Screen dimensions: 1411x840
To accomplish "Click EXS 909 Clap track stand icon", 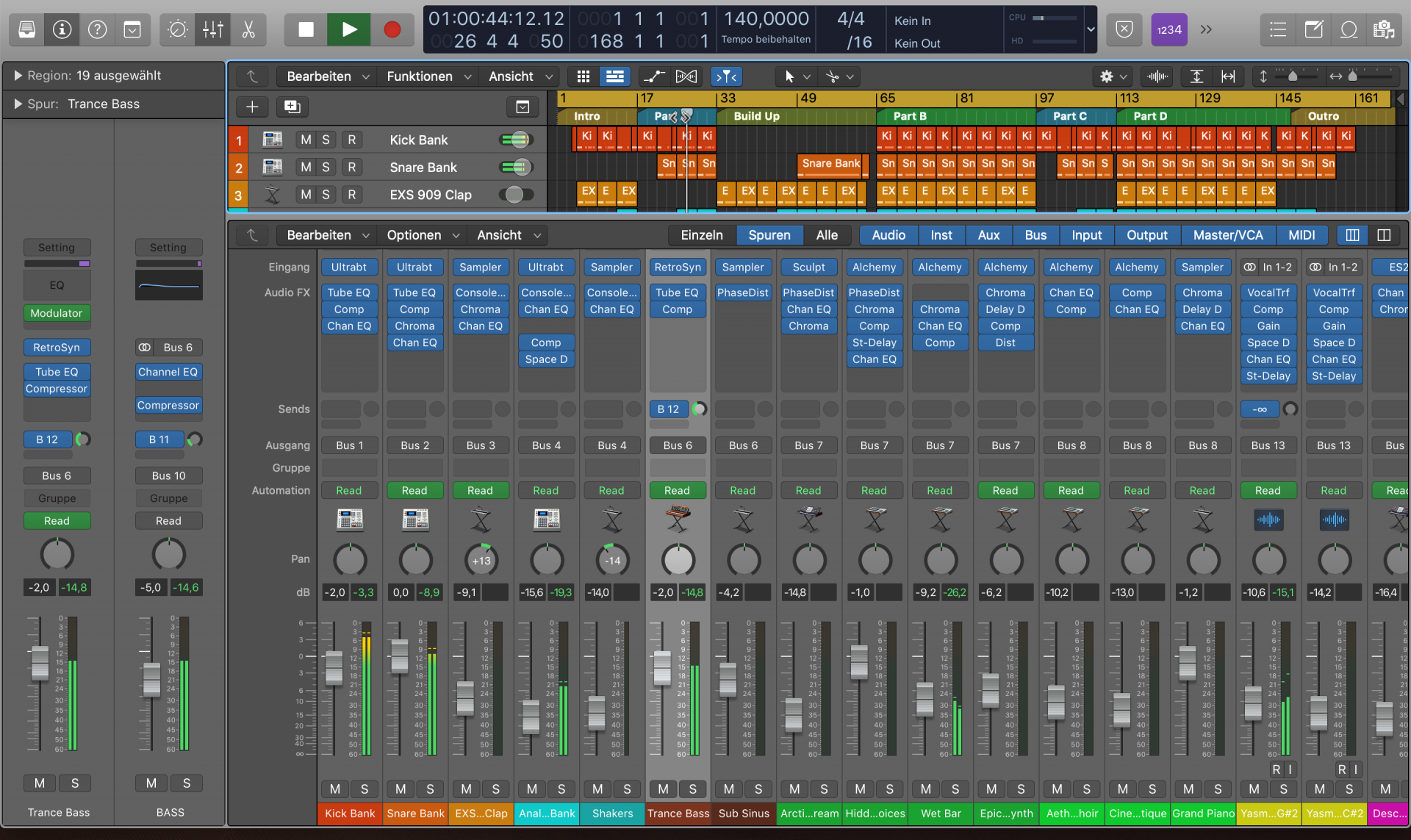I will pos(273,195).
